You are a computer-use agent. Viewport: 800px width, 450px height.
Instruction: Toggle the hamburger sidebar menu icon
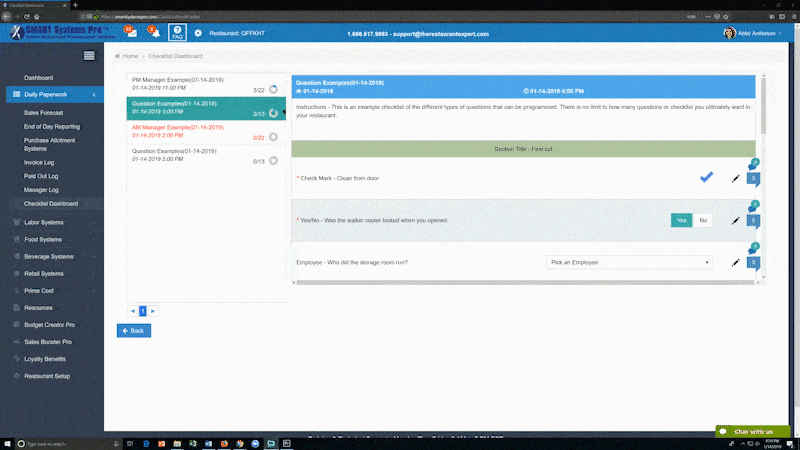pyautogui.click(x=89, y=56)
